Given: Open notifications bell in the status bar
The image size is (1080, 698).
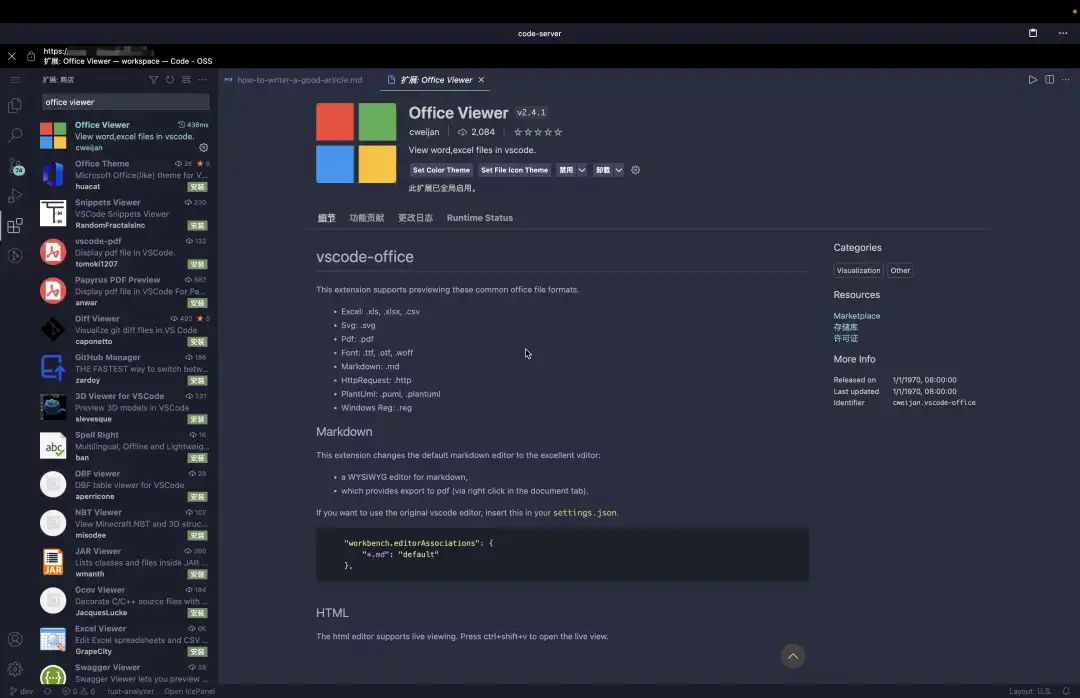Looking at the screenshot, I should [1066, 691].
